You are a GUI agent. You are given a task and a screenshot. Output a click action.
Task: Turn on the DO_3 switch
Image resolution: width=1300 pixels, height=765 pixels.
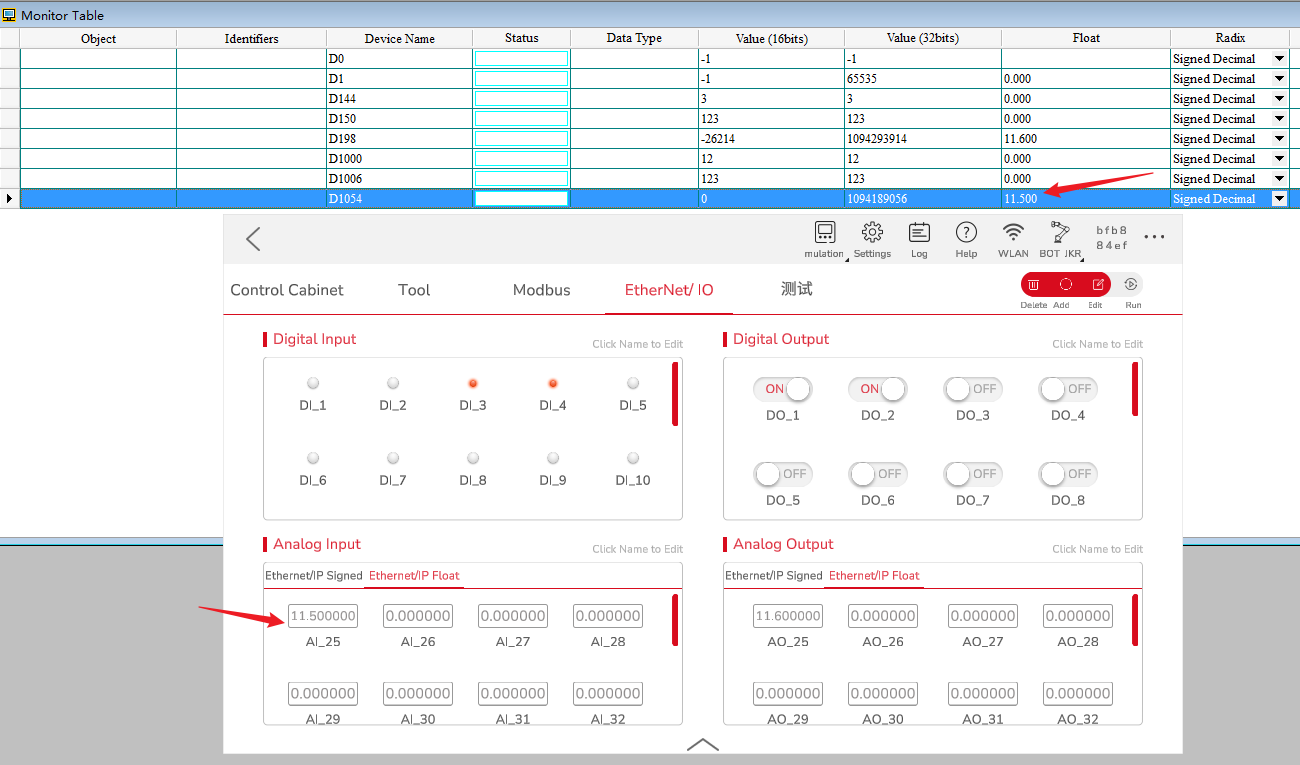[x=972, y=389]
